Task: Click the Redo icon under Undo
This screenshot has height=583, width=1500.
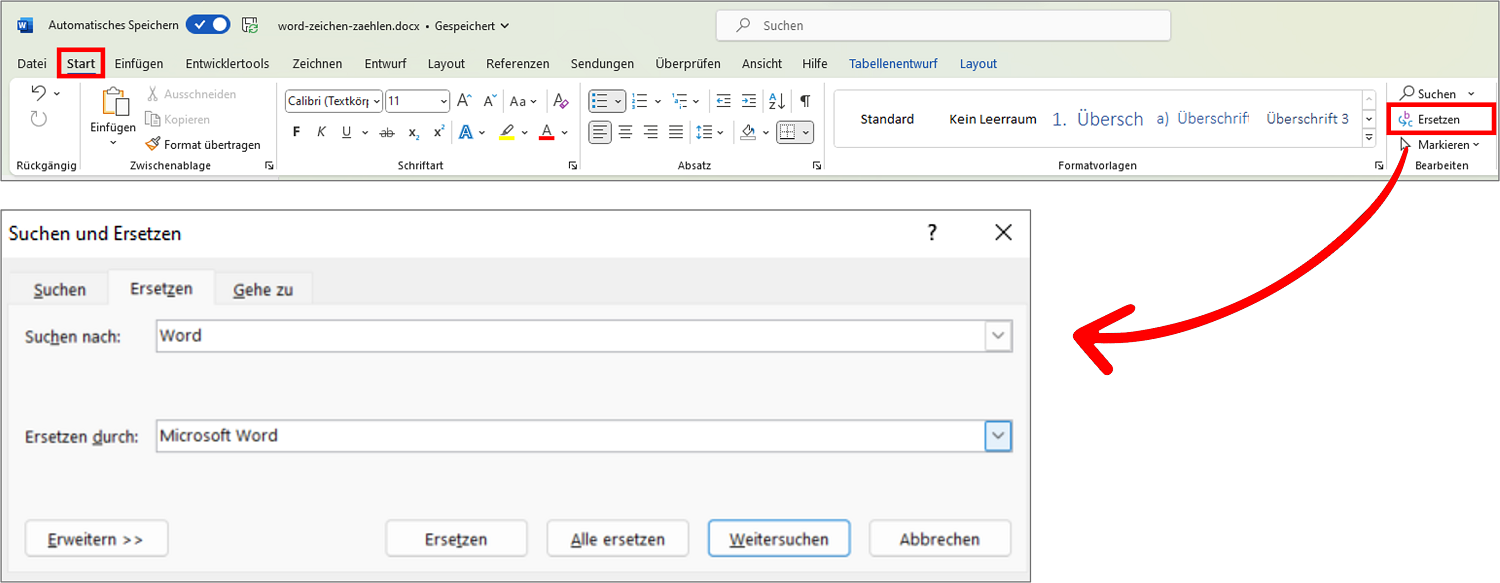Action: (x=39, y=119)
